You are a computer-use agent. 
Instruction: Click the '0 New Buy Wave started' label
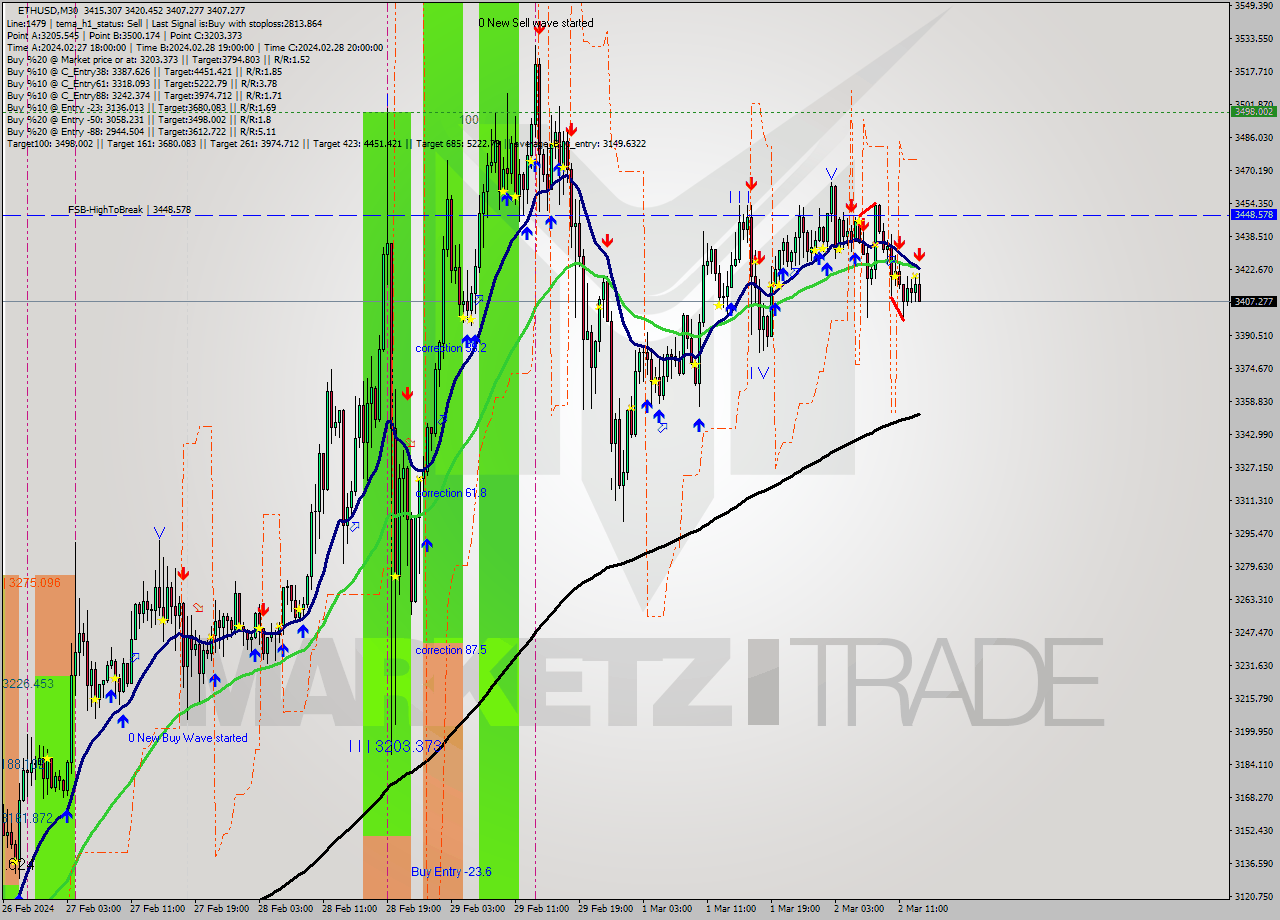coord(188,738)
